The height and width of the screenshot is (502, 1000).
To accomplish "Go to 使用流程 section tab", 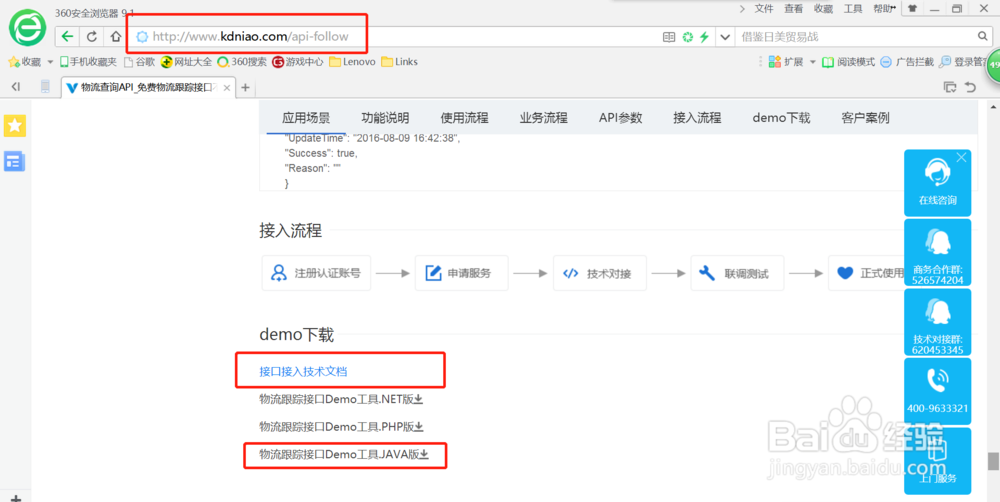I will click(x=464, y=118).
